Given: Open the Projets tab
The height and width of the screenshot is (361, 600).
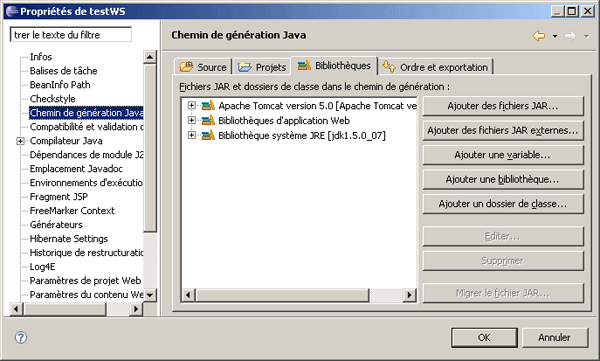Looking at the screenshot, I should point(262,67).
